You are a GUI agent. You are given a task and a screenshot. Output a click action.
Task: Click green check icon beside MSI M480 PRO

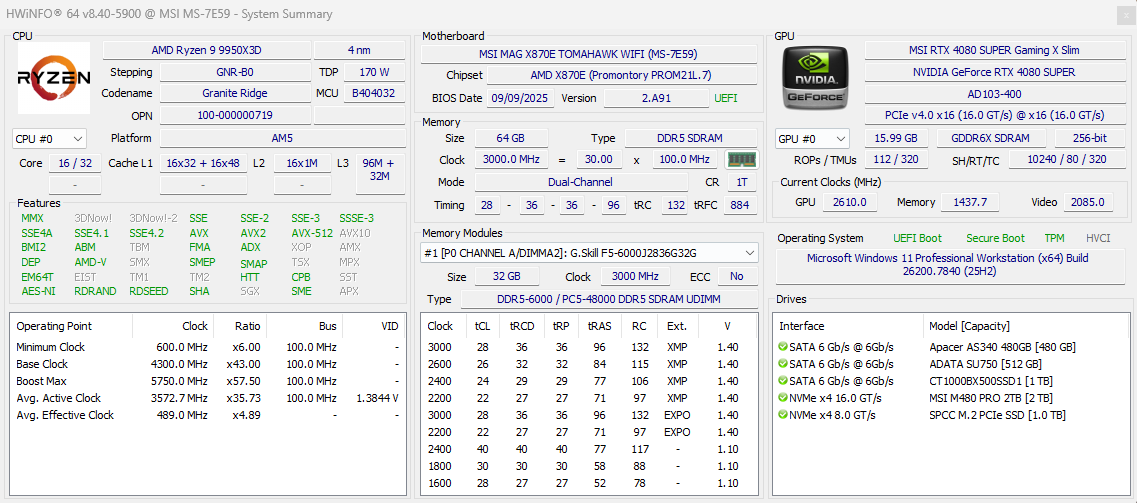(x=782, y=398)
